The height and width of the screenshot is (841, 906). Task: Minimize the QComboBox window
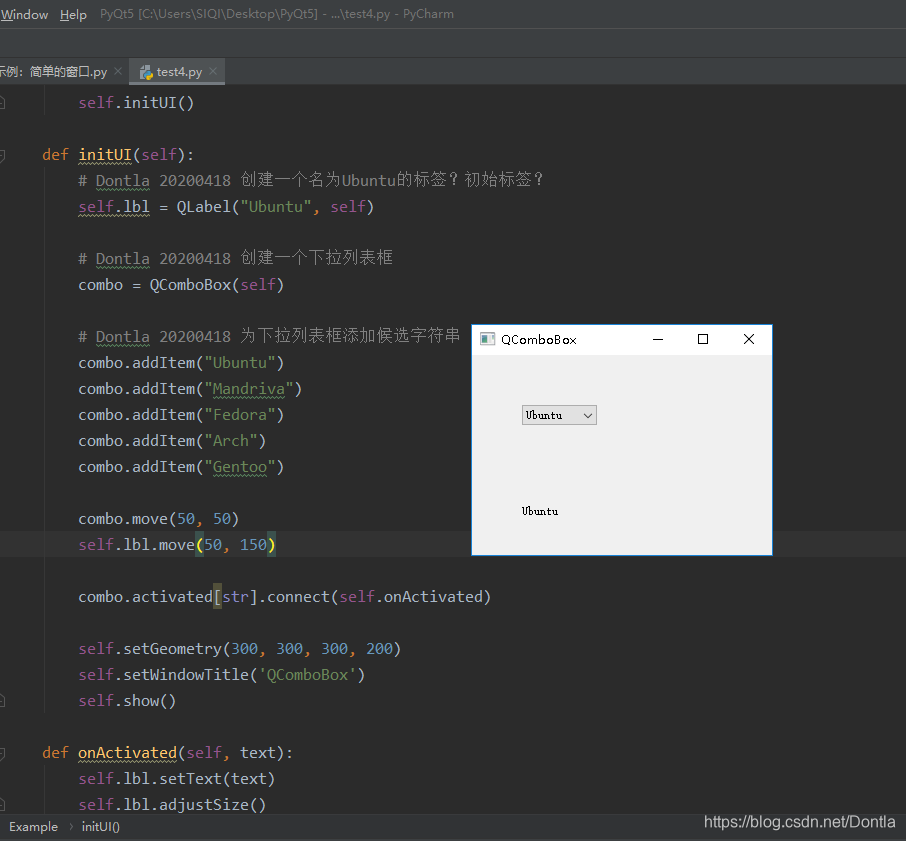[658, 339]
